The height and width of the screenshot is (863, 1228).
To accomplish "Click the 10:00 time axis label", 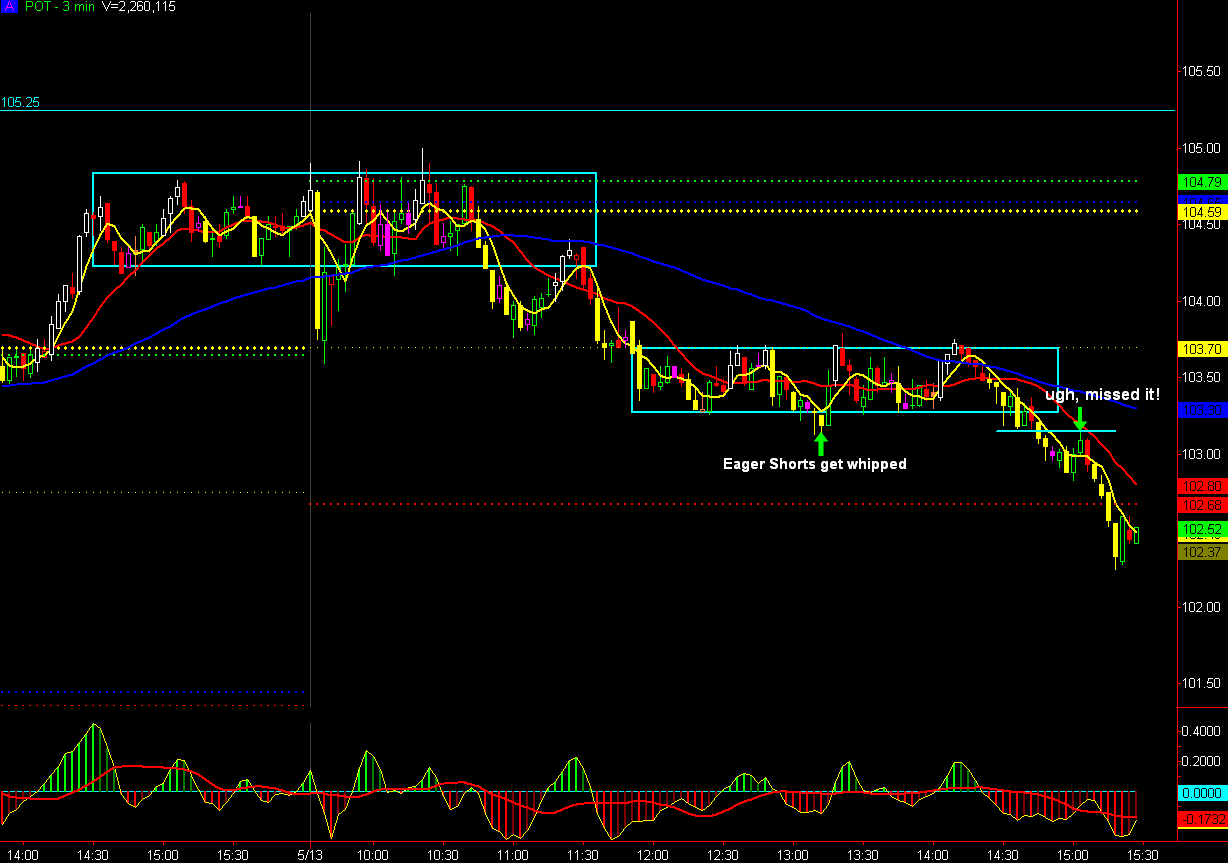I will [371, 856].
